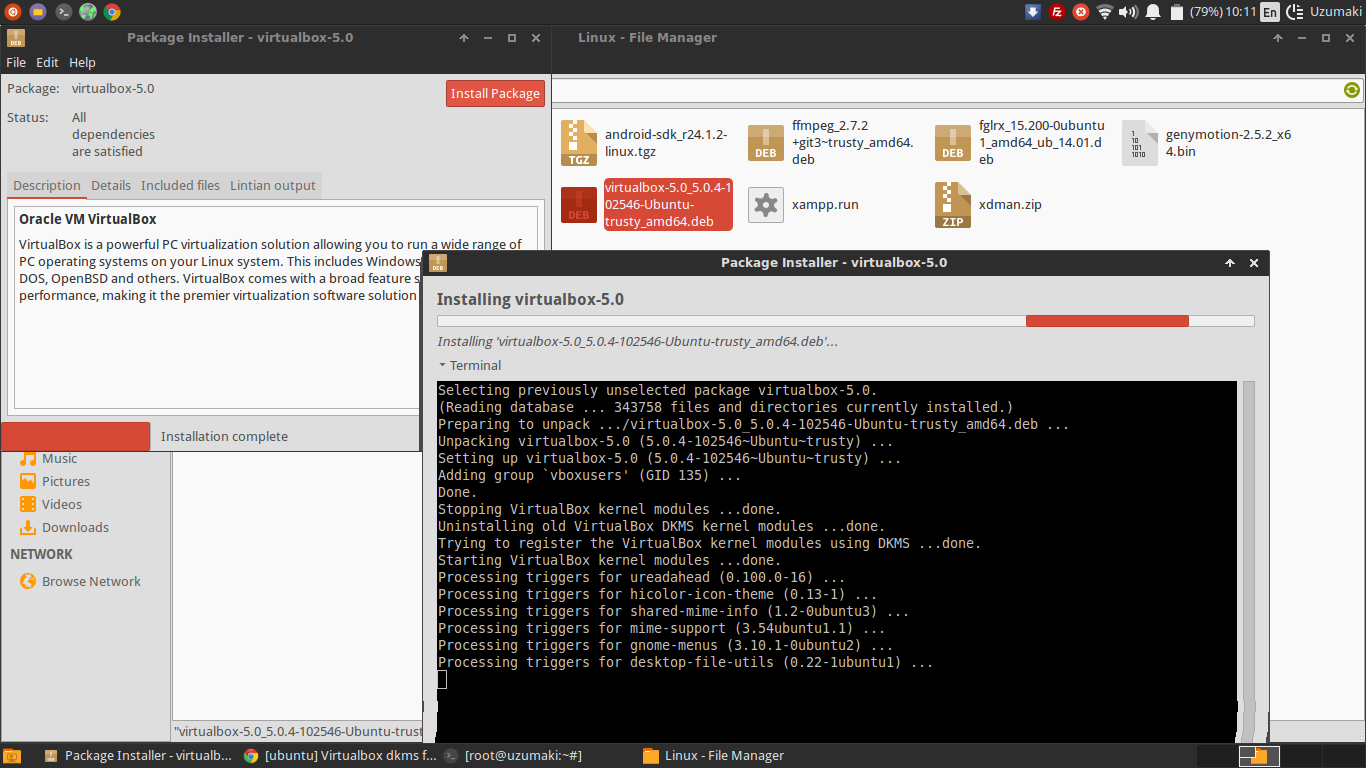Screen dimensions: 1366x768
Task: Open the Help menu in Package Installer
Action: [x=82, y=62]
